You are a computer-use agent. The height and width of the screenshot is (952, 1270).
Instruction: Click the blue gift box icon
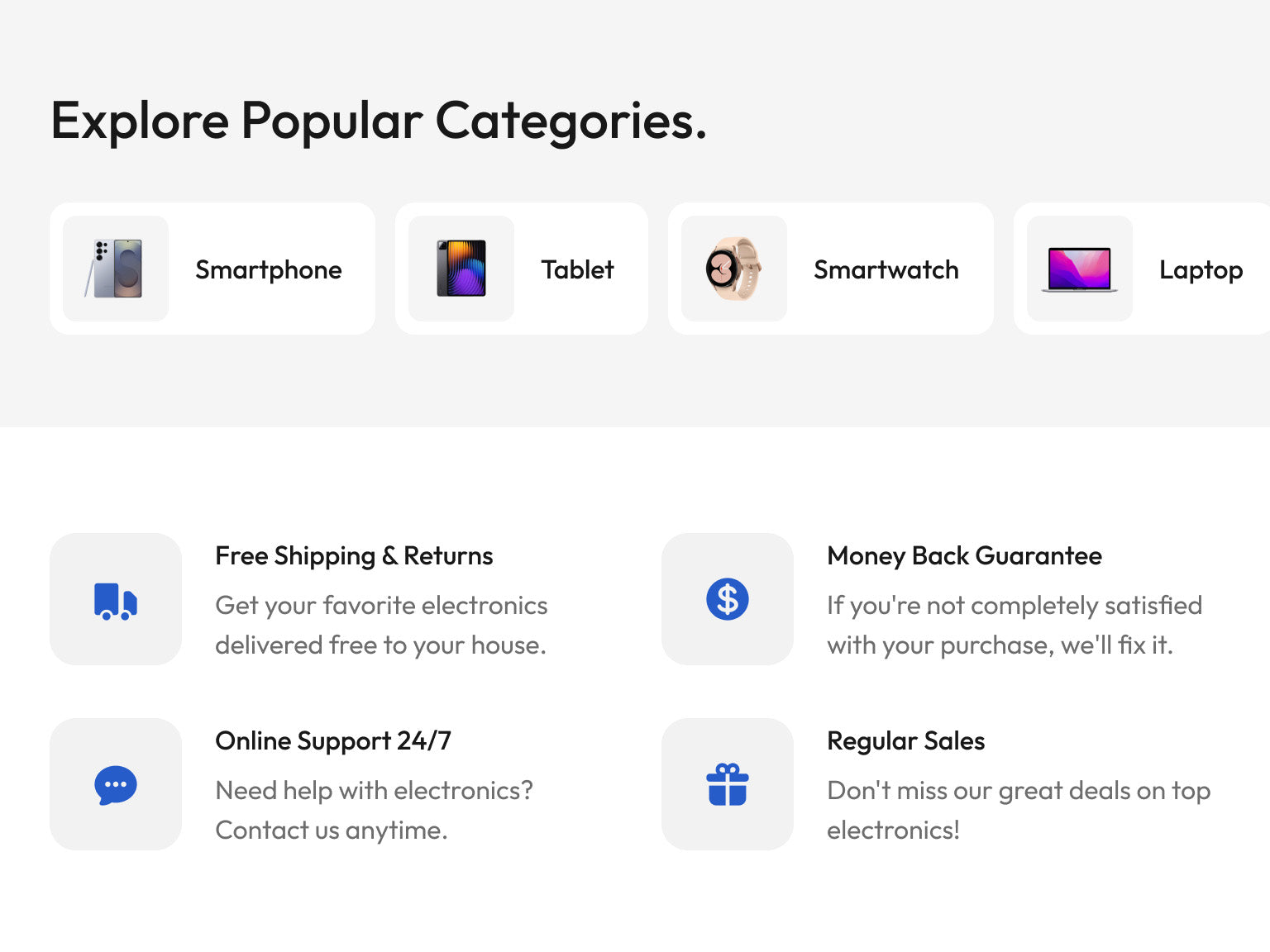coord(728,784)
